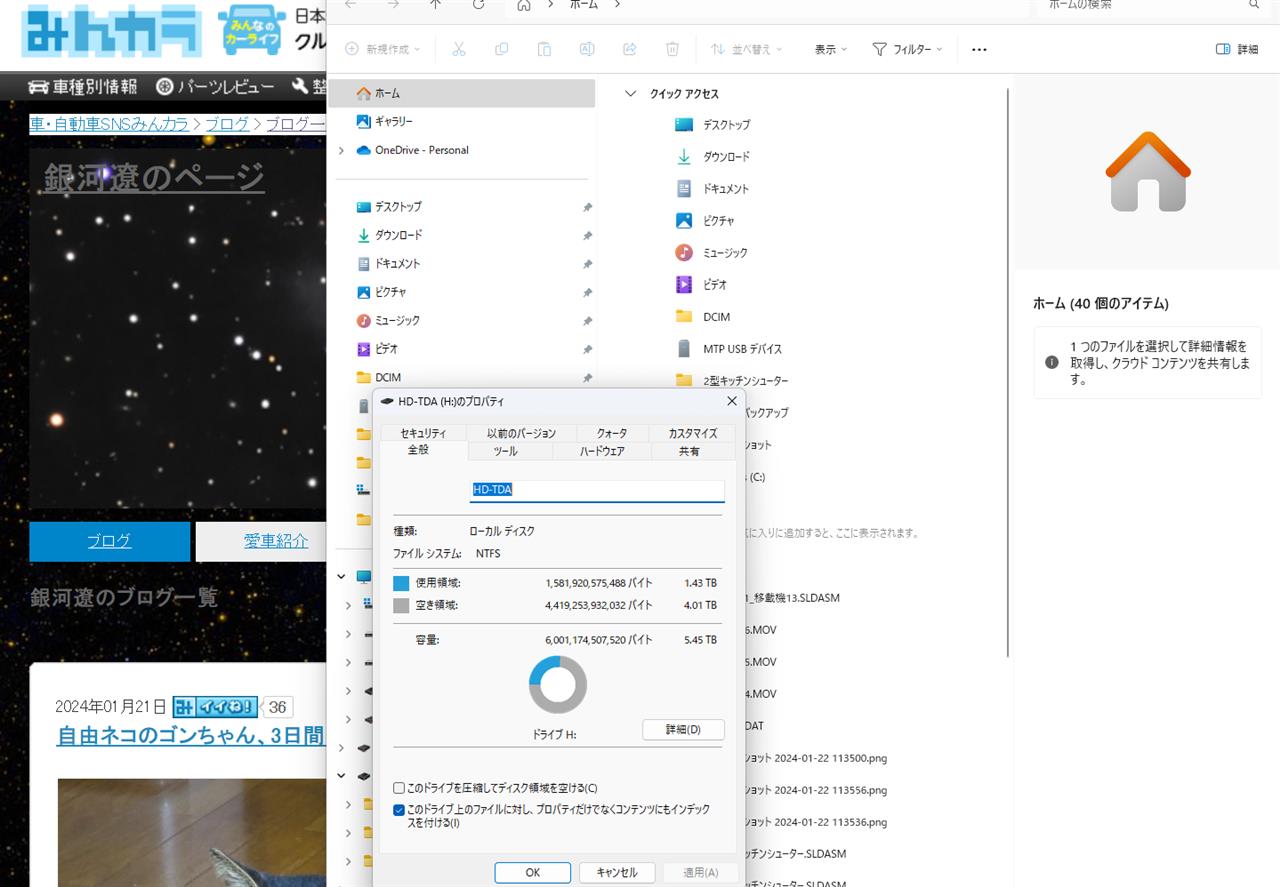Switch to the ハードウェア tab

(x=602, y=451)
